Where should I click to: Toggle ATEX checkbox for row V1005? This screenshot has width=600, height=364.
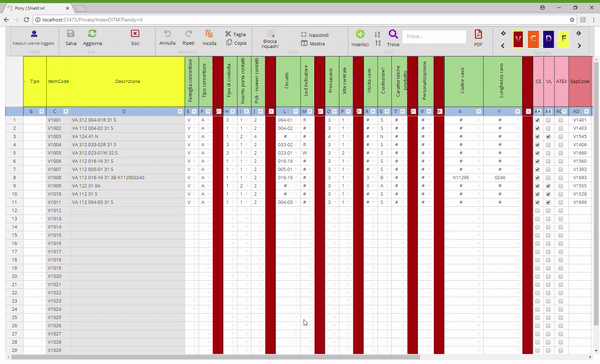pyautogui.click(x=561, y=153)
